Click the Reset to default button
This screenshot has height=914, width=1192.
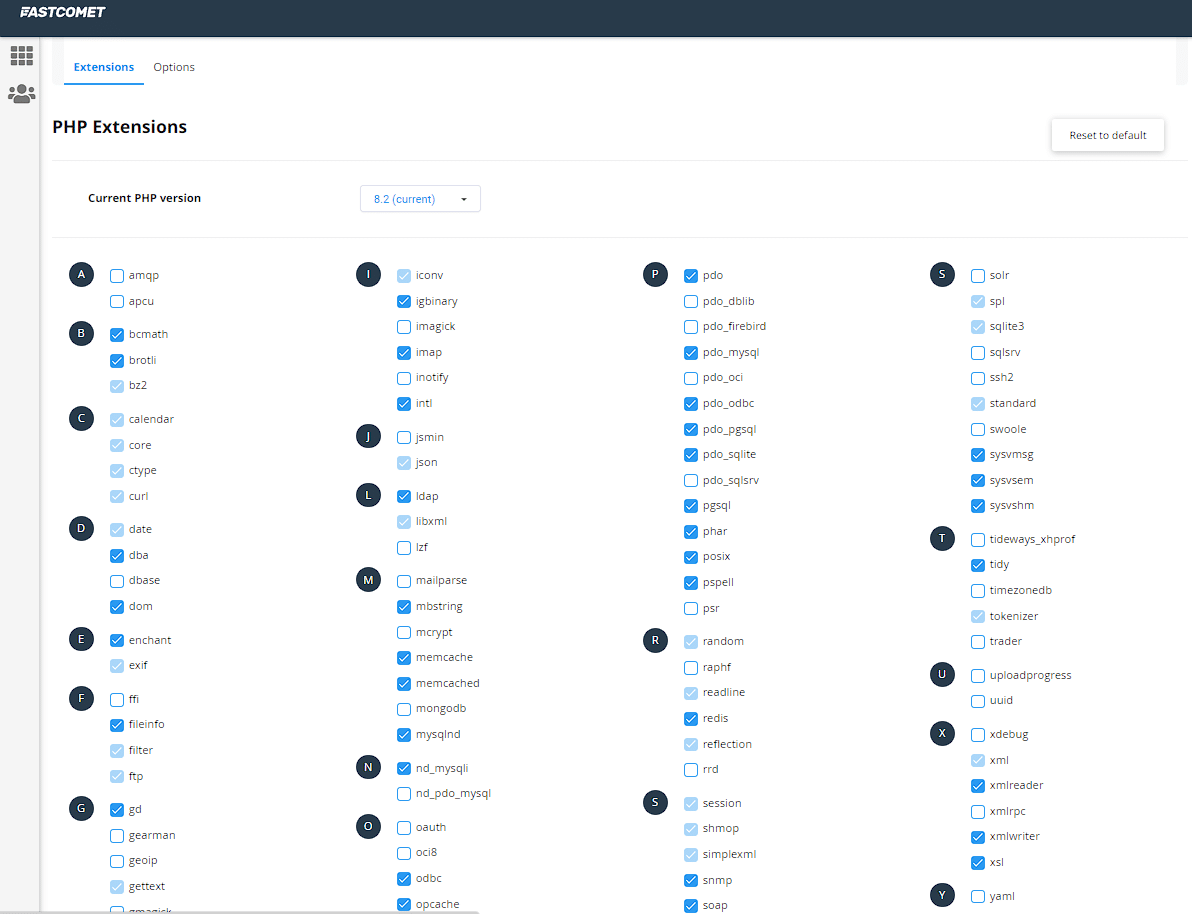pyautogui.click(x=1108, y=135)
